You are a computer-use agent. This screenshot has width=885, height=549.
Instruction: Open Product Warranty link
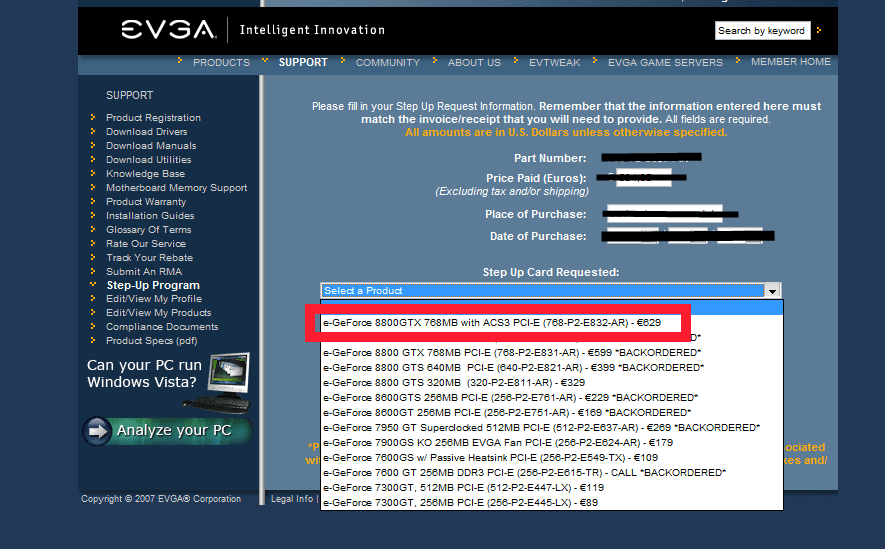coord(146,201)
